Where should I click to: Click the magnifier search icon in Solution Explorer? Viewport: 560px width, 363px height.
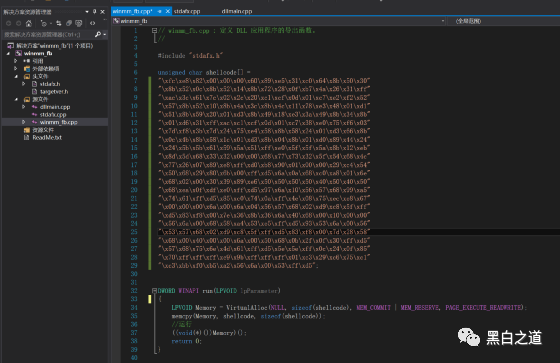98,34
